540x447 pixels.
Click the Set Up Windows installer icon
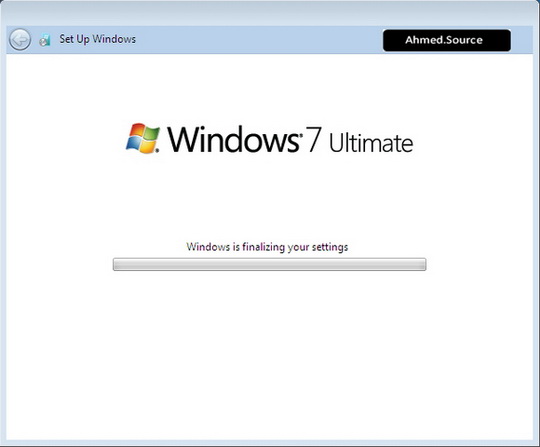(x=45, y=40)
